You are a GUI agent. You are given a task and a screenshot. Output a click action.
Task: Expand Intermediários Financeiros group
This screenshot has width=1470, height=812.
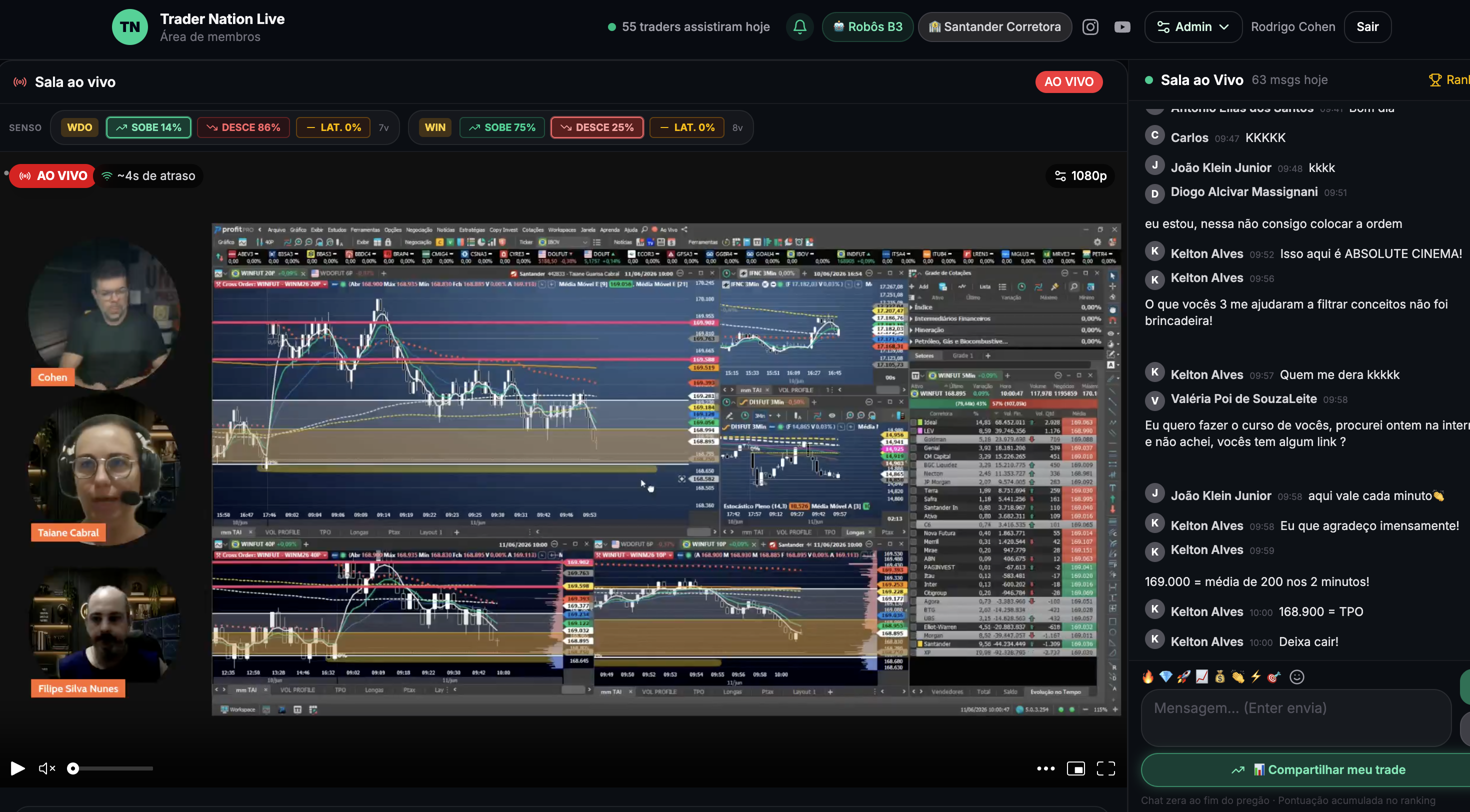point(911,318)
